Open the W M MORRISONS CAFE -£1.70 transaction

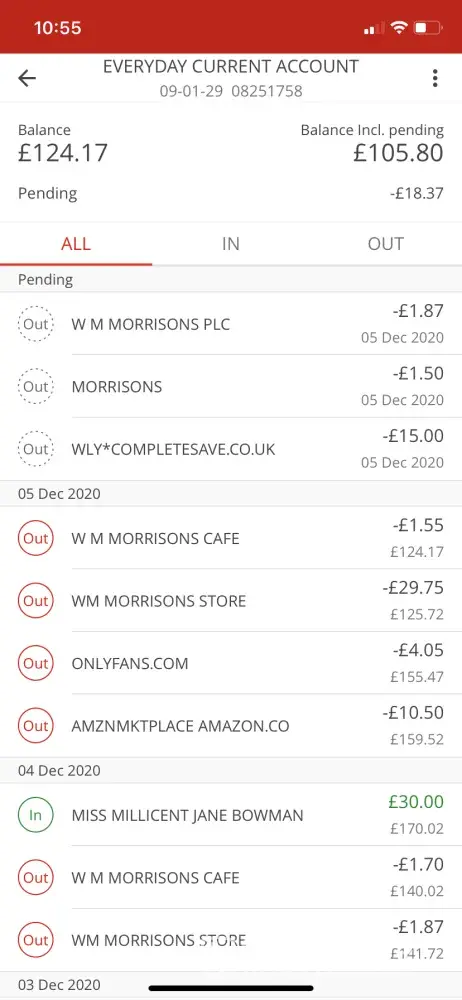pyautogui.click(x=231, y=878)
